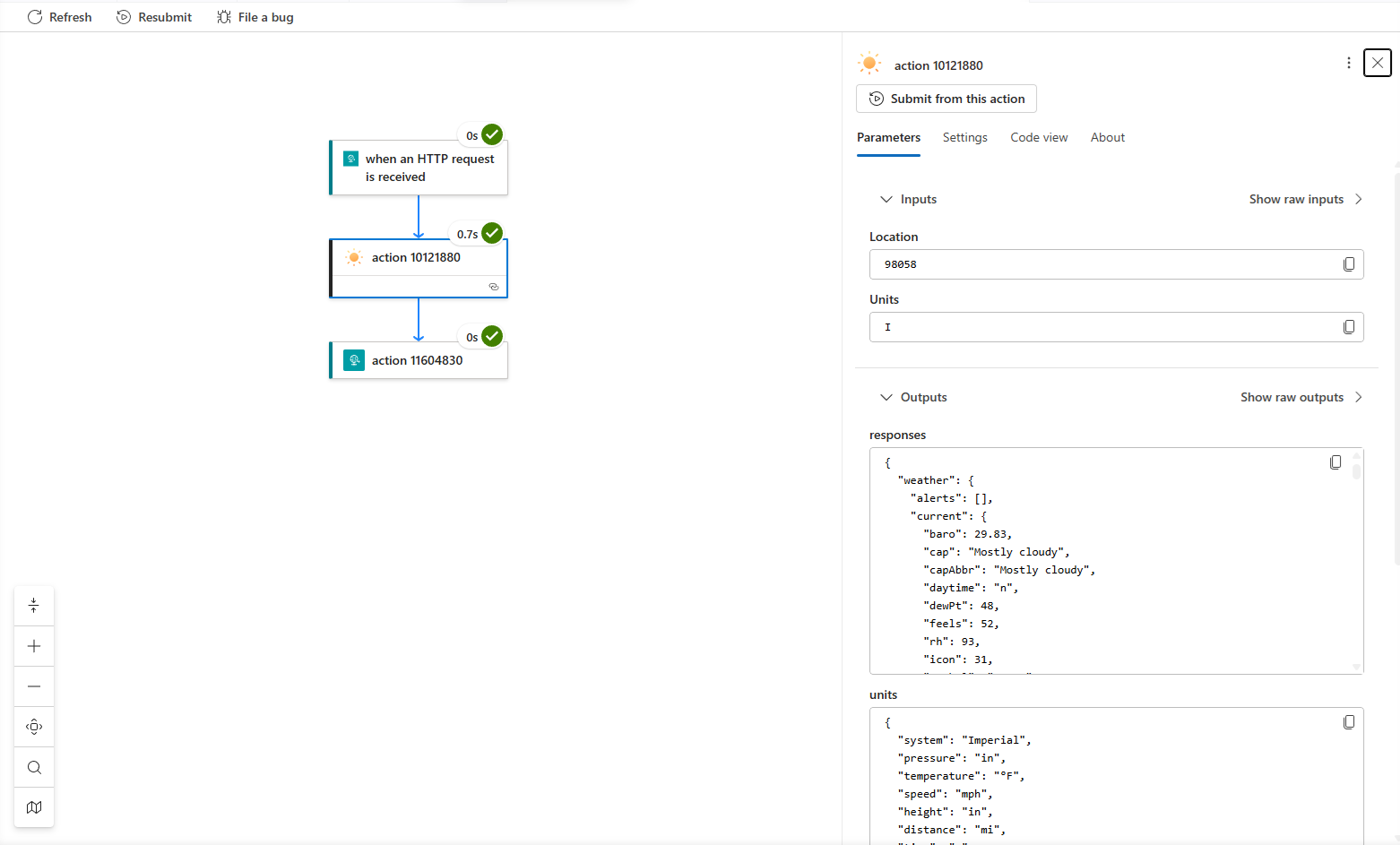
Task: Click the "temperature": "°F" line
Action: pos(961,776)
